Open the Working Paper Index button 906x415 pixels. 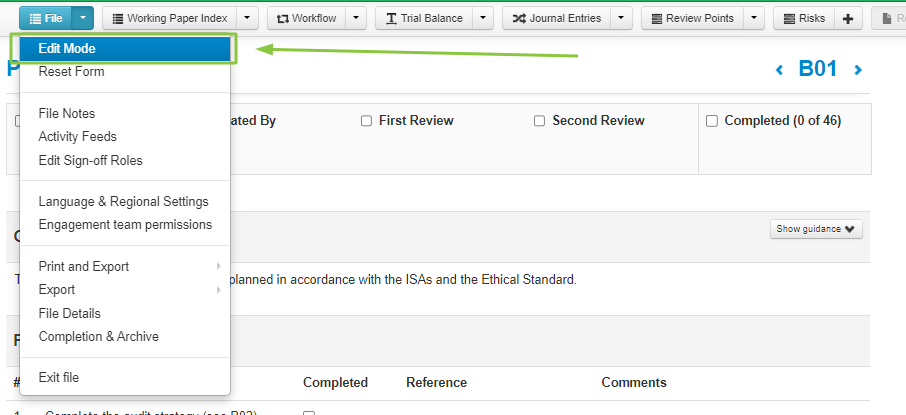point(169,18)
